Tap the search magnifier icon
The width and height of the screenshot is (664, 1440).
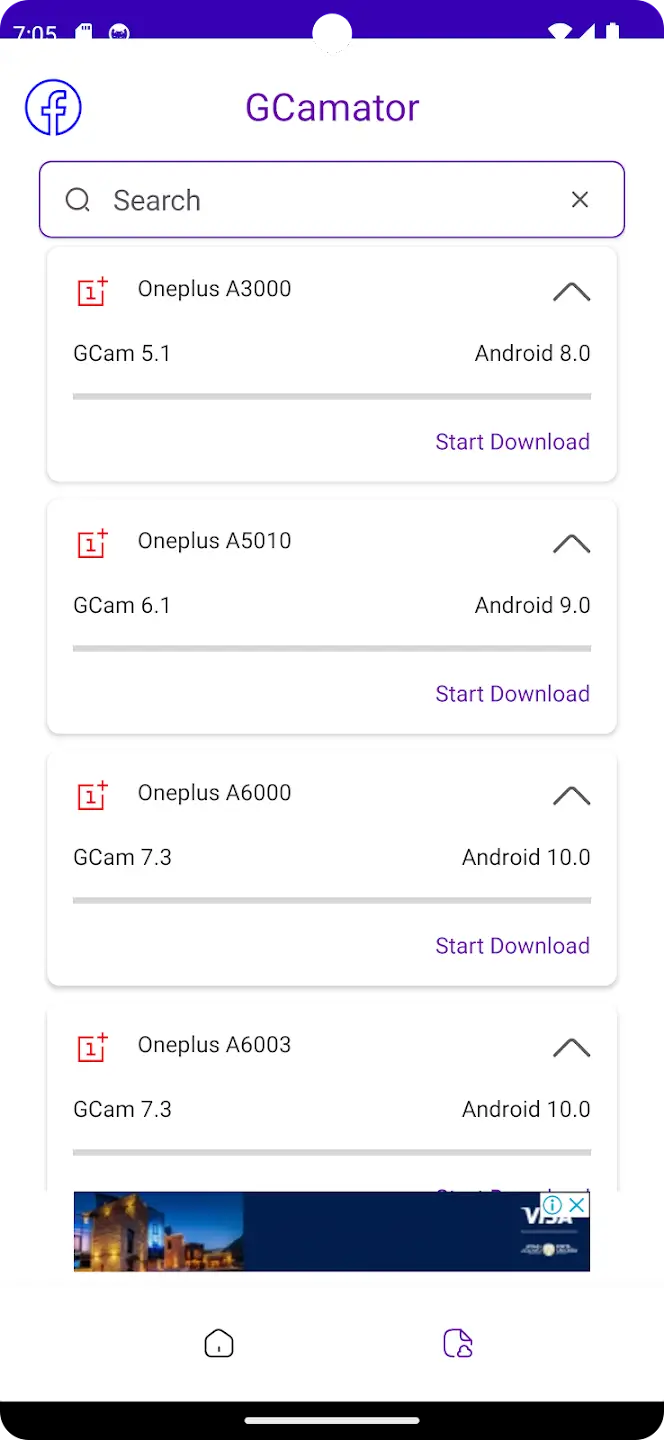(78, 200)
